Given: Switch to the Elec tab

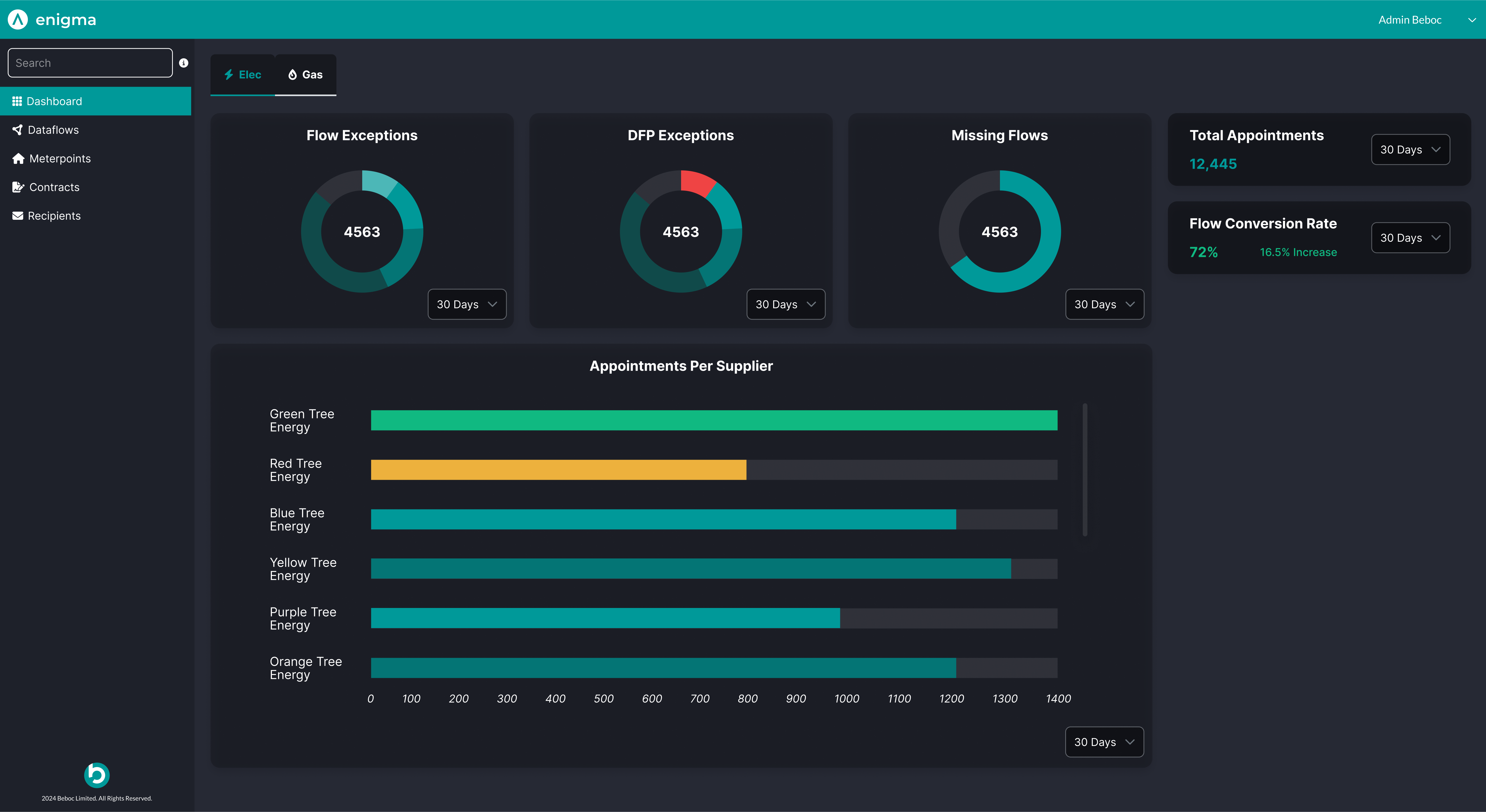Looking at the screenshot, I should (243, 74).
